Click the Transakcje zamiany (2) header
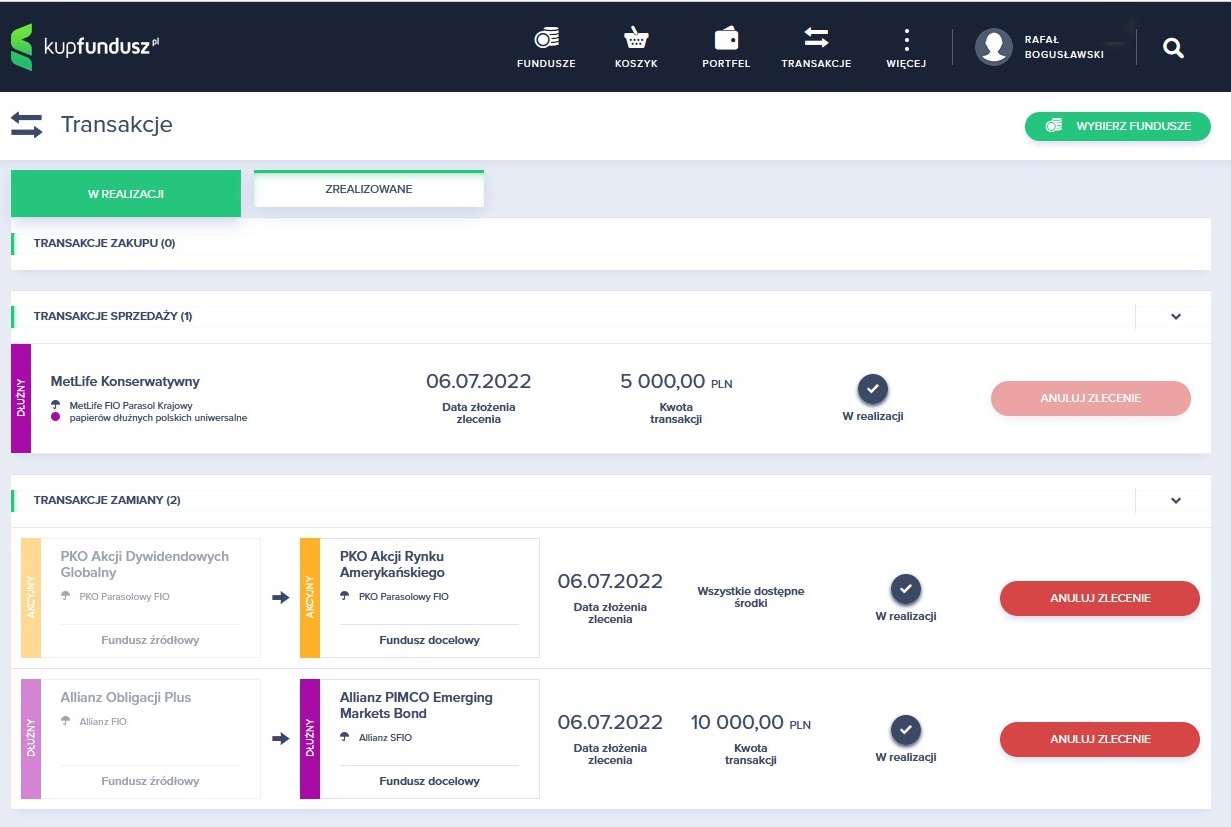Image resolution: width=1231 pixels, height=827 pixels. (107, 499)
